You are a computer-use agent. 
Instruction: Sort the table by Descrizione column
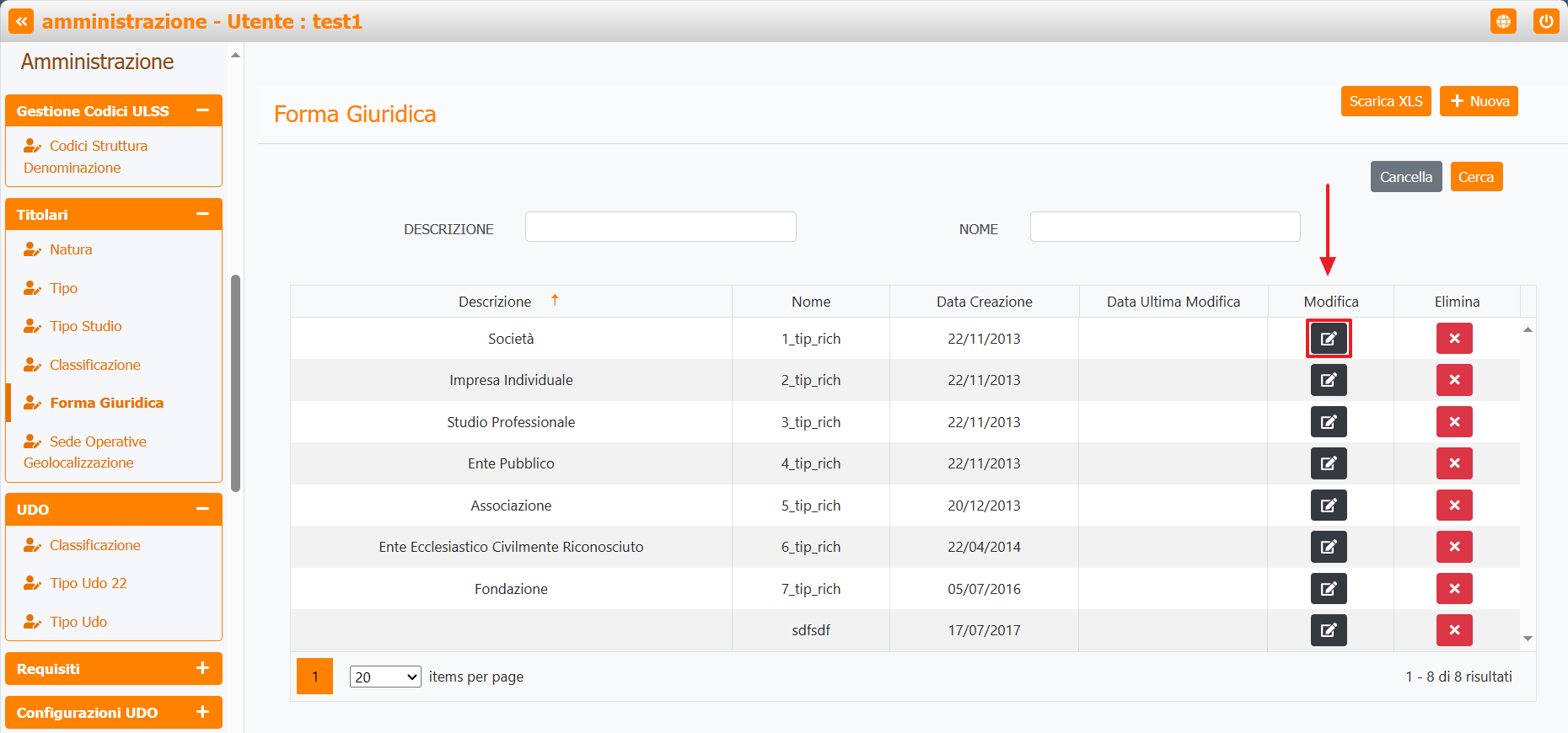click(x=495, y=302)
